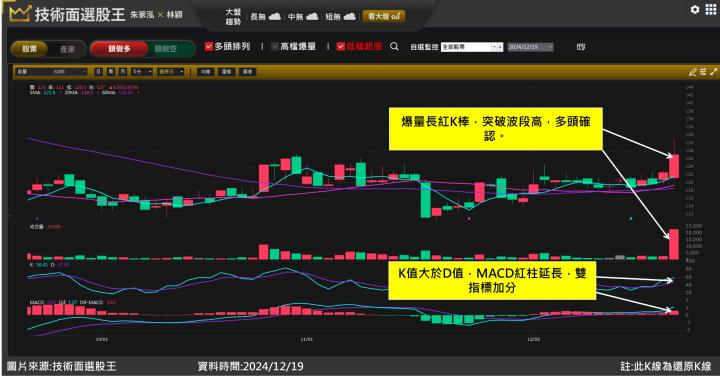Click the first toolbar button after 還原日
Image resolution: width=720 pixels, height=379 pixels.
click(205, 72)
